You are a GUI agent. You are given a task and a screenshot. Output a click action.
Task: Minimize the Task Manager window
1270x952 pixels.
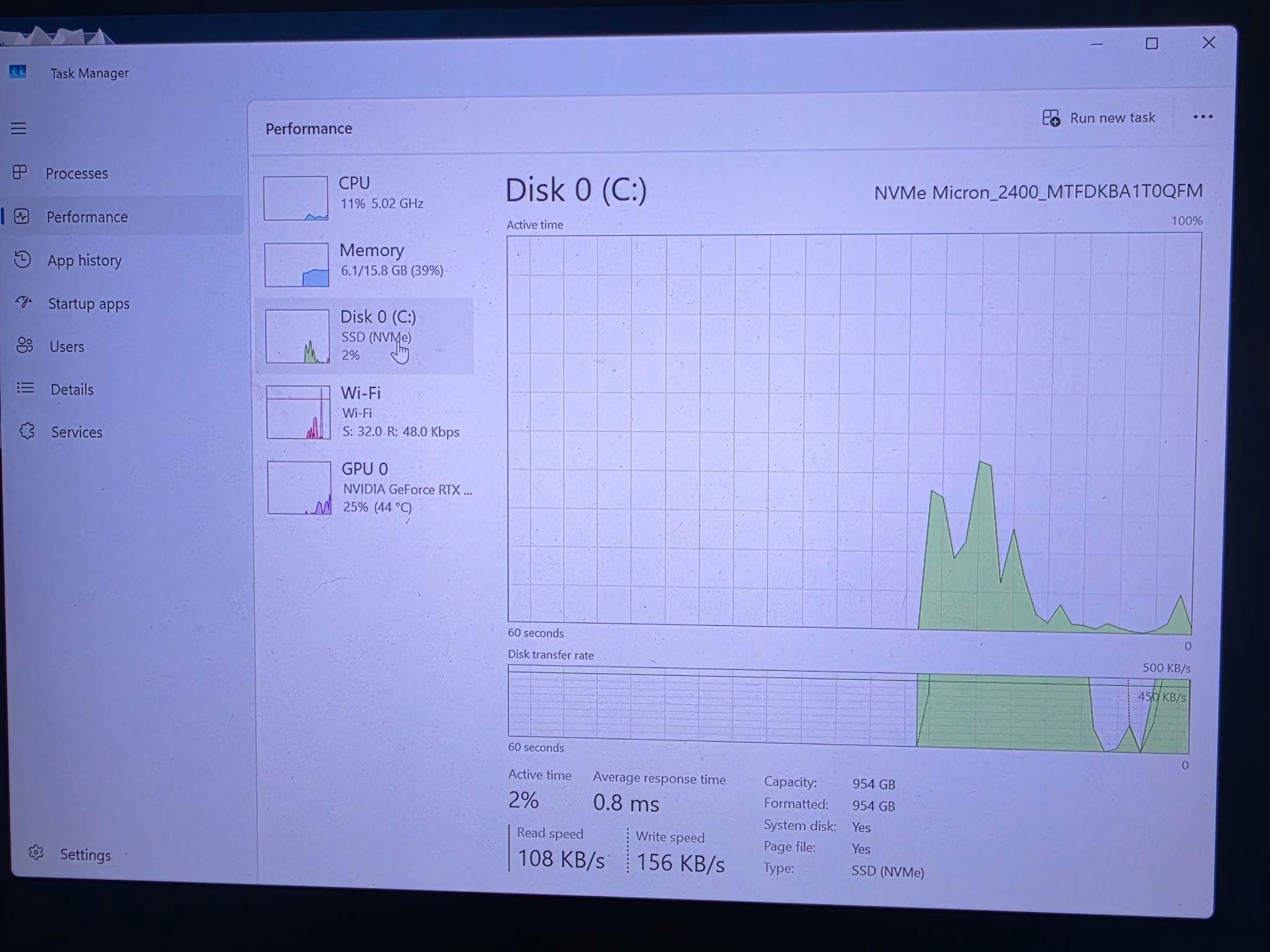1096,44
